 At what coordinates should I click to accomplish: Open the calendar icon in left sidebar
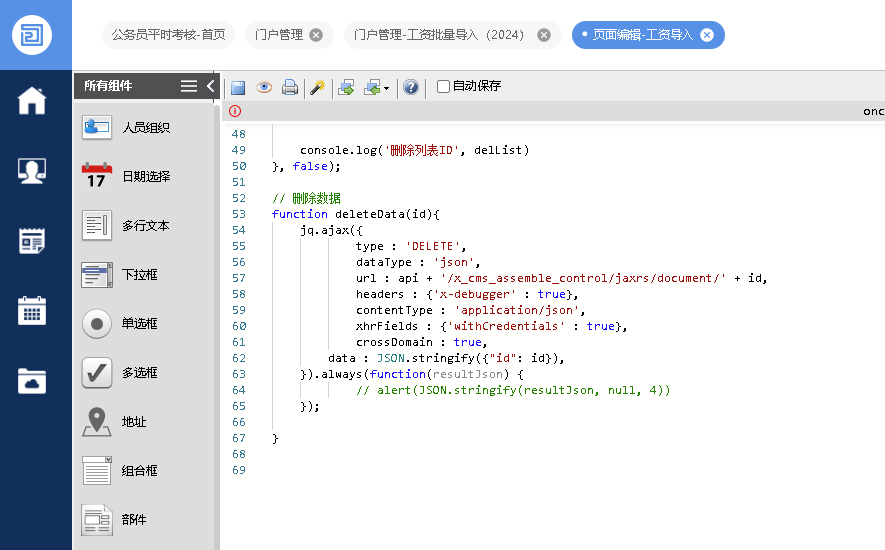(32, 310)
